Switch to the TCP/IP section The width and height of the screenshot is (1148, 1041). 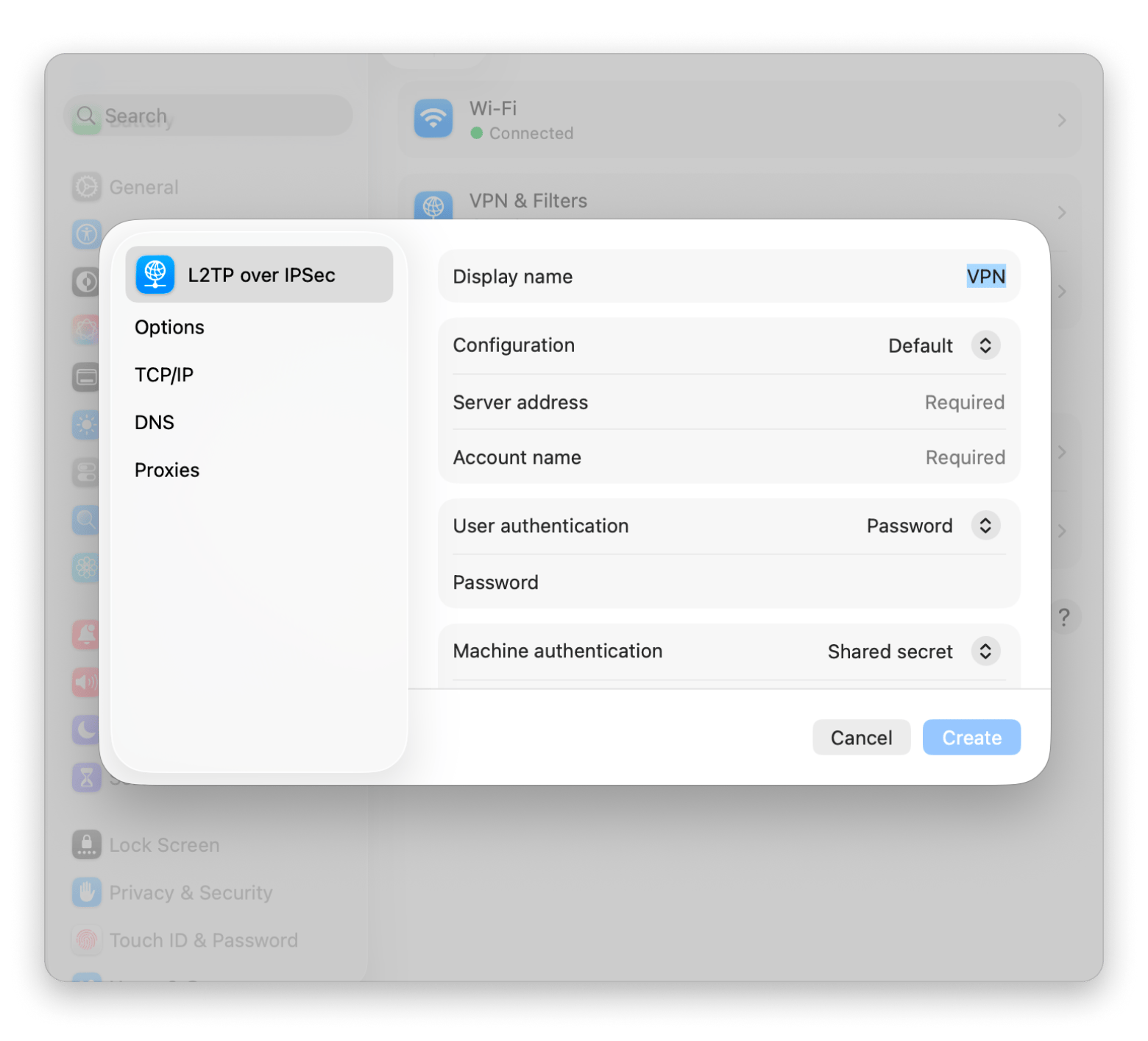tap(163, 374)
